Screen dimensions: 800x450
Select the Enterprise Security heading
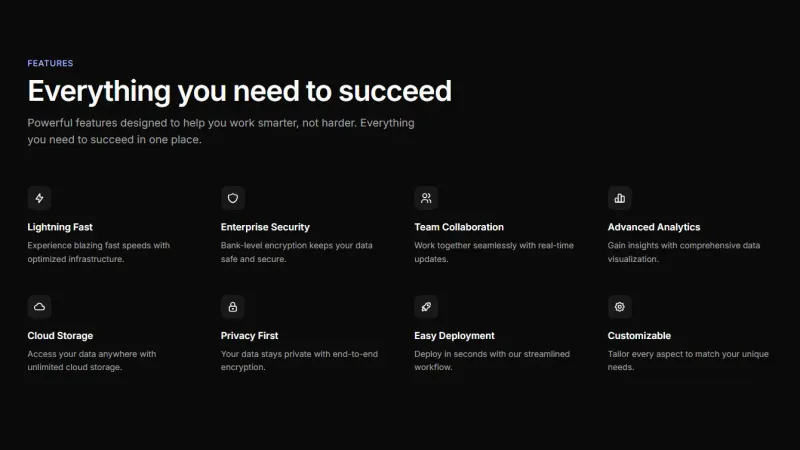pyautogui.click(x=265, y=227)
